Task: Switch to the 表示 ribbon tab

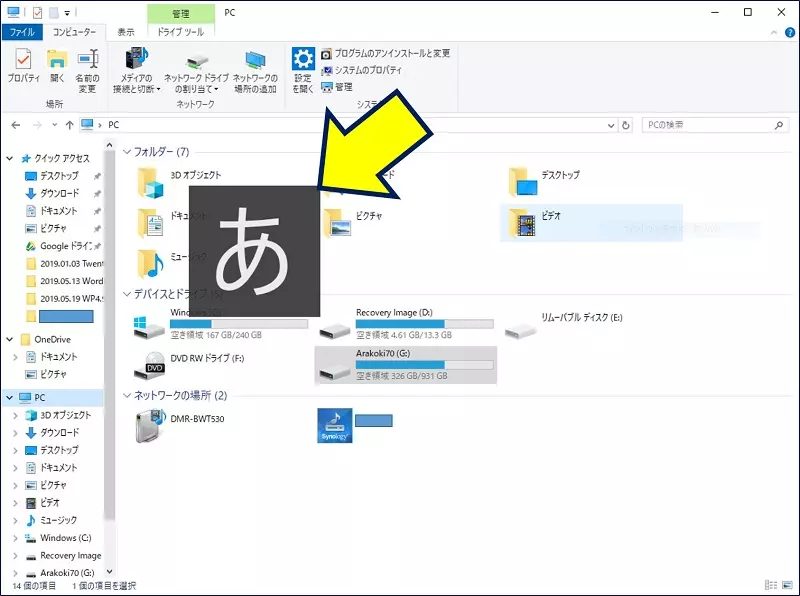Action: (126, 32)
